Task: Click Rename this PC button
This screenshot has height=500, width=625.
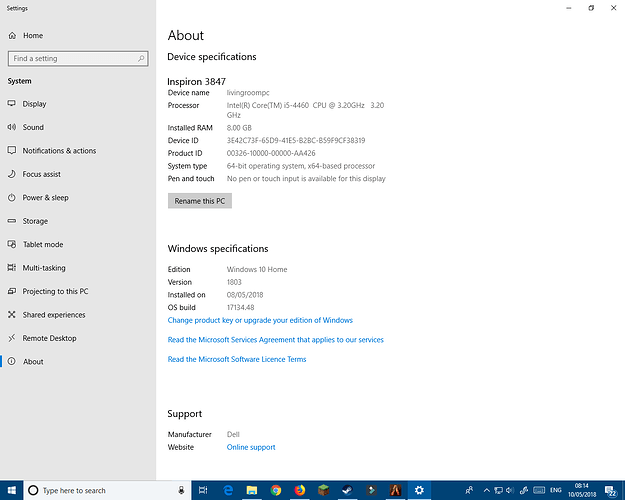Action: point(200,201)
